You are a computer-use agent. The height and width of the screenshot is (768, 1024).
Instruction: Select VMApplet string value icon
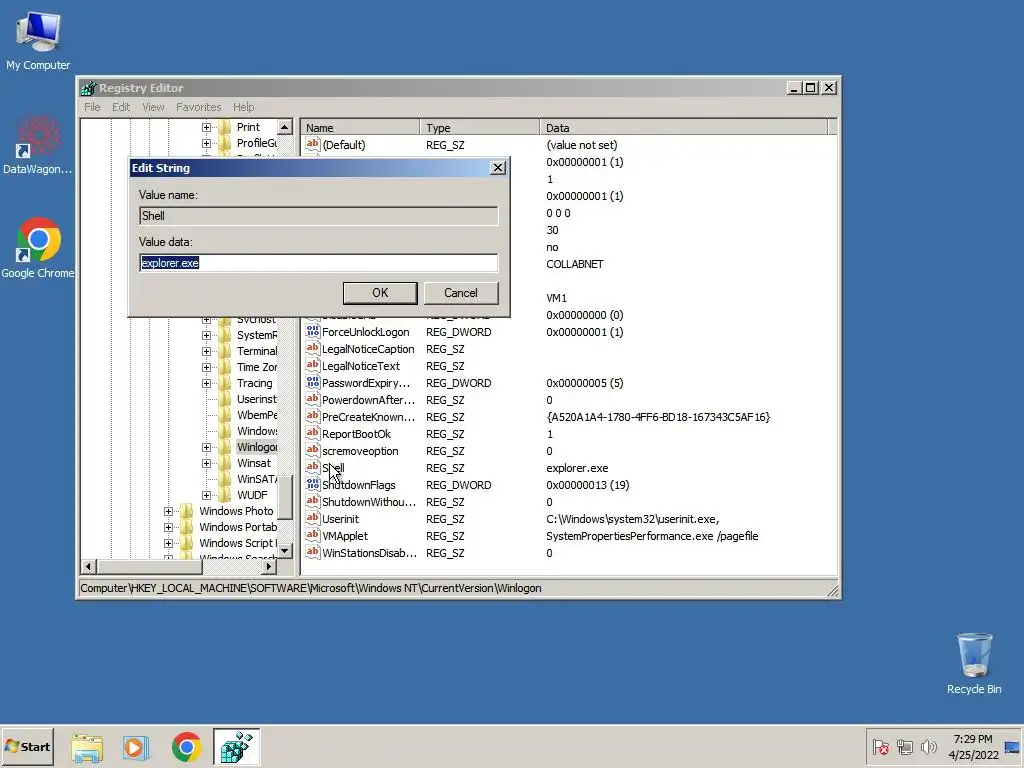click(x=313, y=535)
